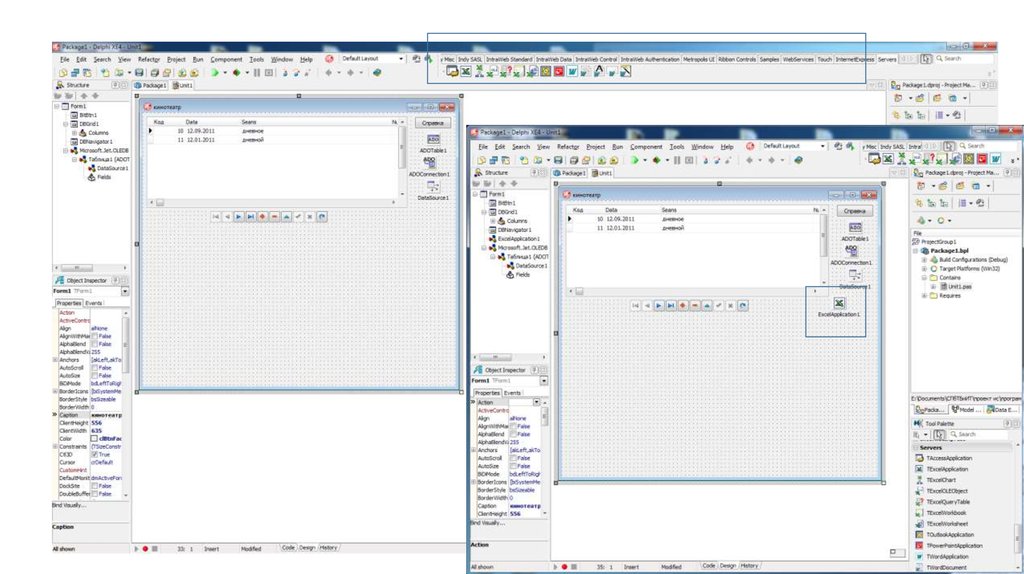Select TExcelApplication in the Tool Palette
Screen dimensions: 1024x574
point(947,469)
